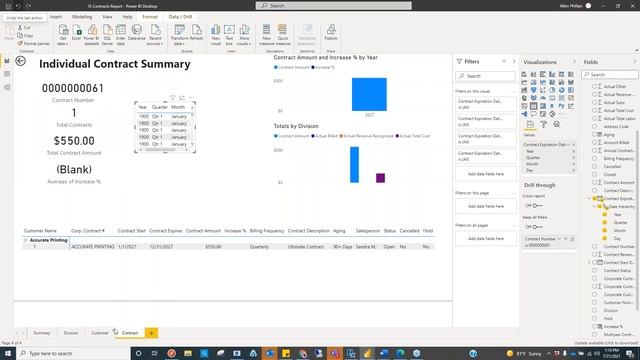Click the Publish icon
The image size is (640, 360).
[331, 30]
